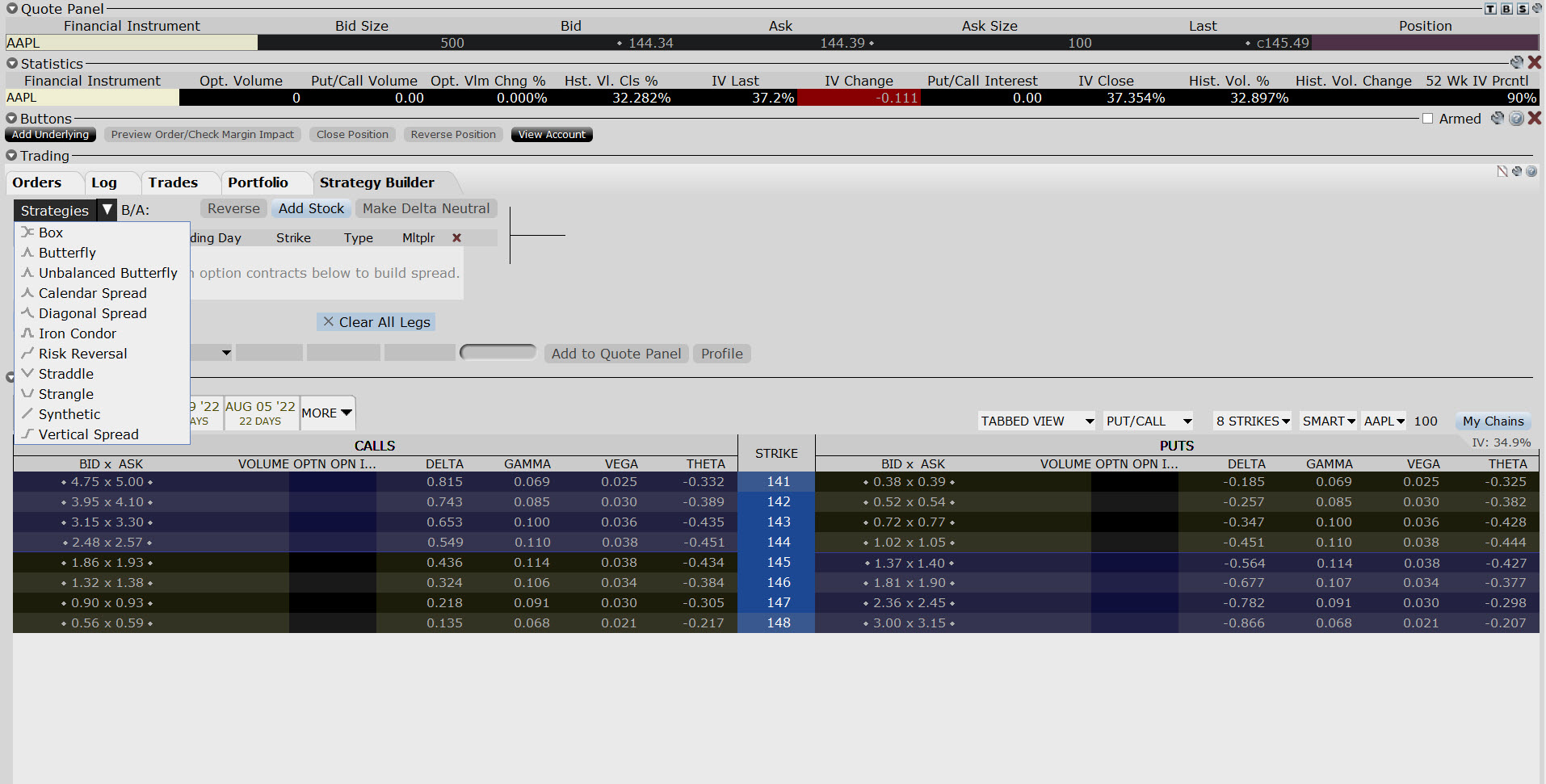1546x784 pixels.
Task: Click Add to Quote Panel button
Action: coord(616,354)
